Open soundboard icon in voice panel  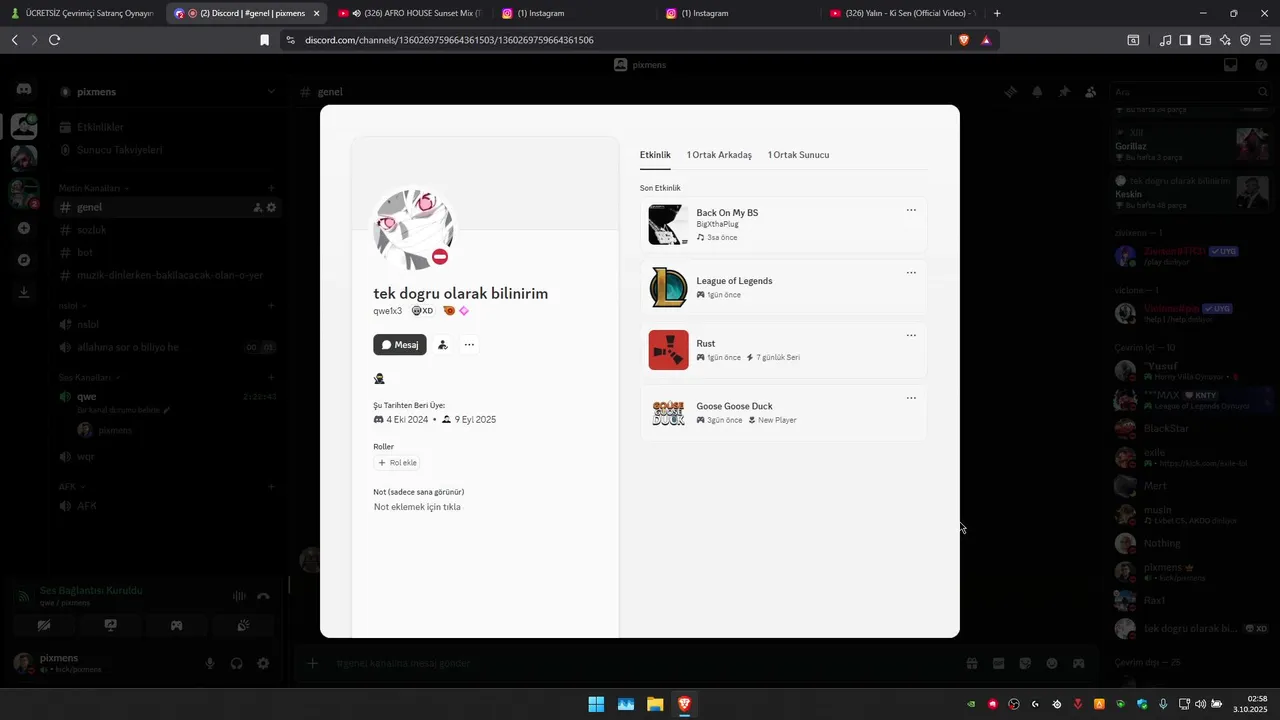tap(243, 626)
